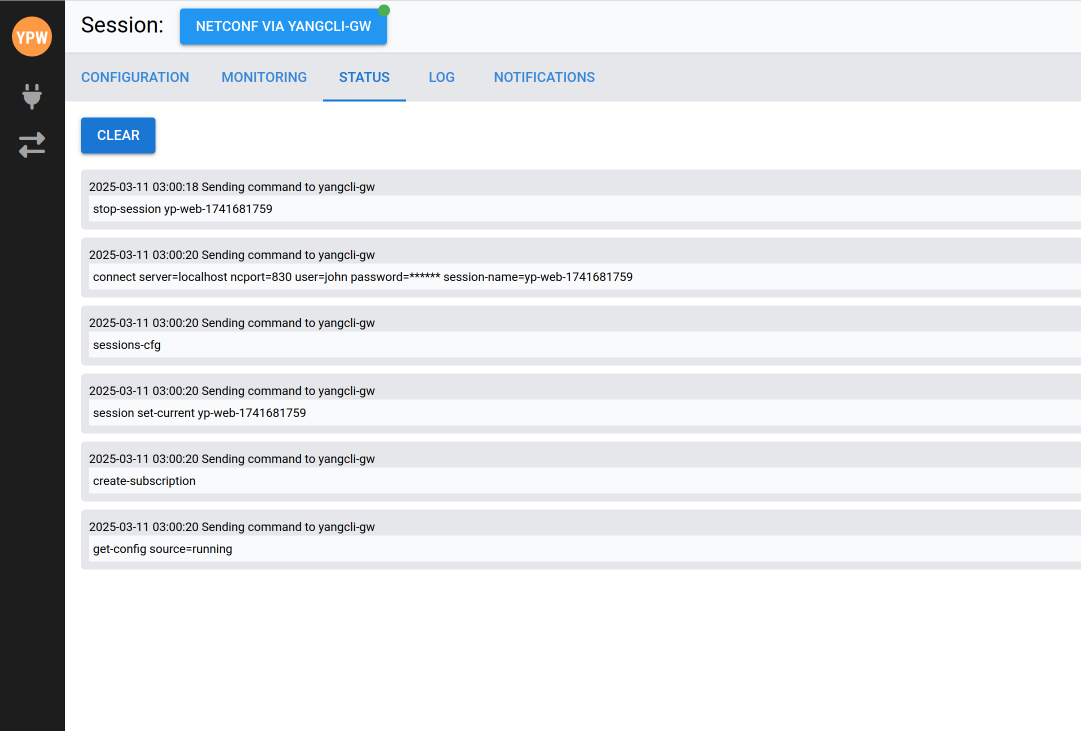Screen dimensions: 1081x731
Task: Click the connect server=localhost command line
Action: point(362,277)
